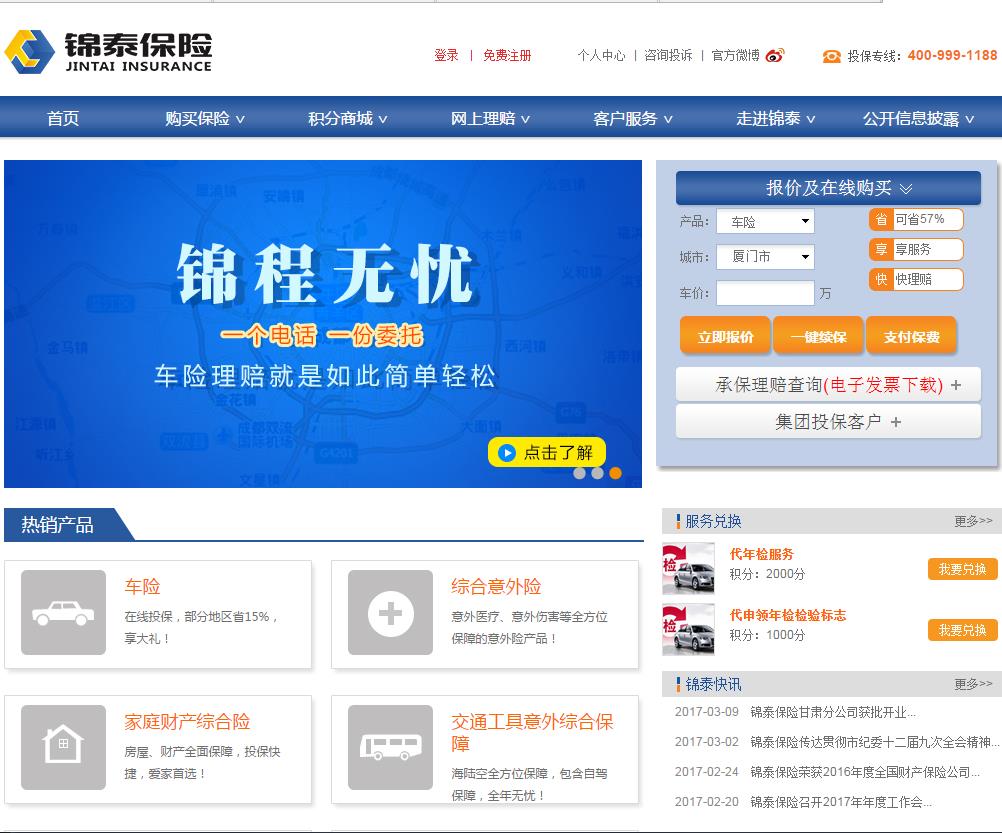Click the 热销产品 section tab
Screen dimensions: 1002x833
(x=68, y=524)
